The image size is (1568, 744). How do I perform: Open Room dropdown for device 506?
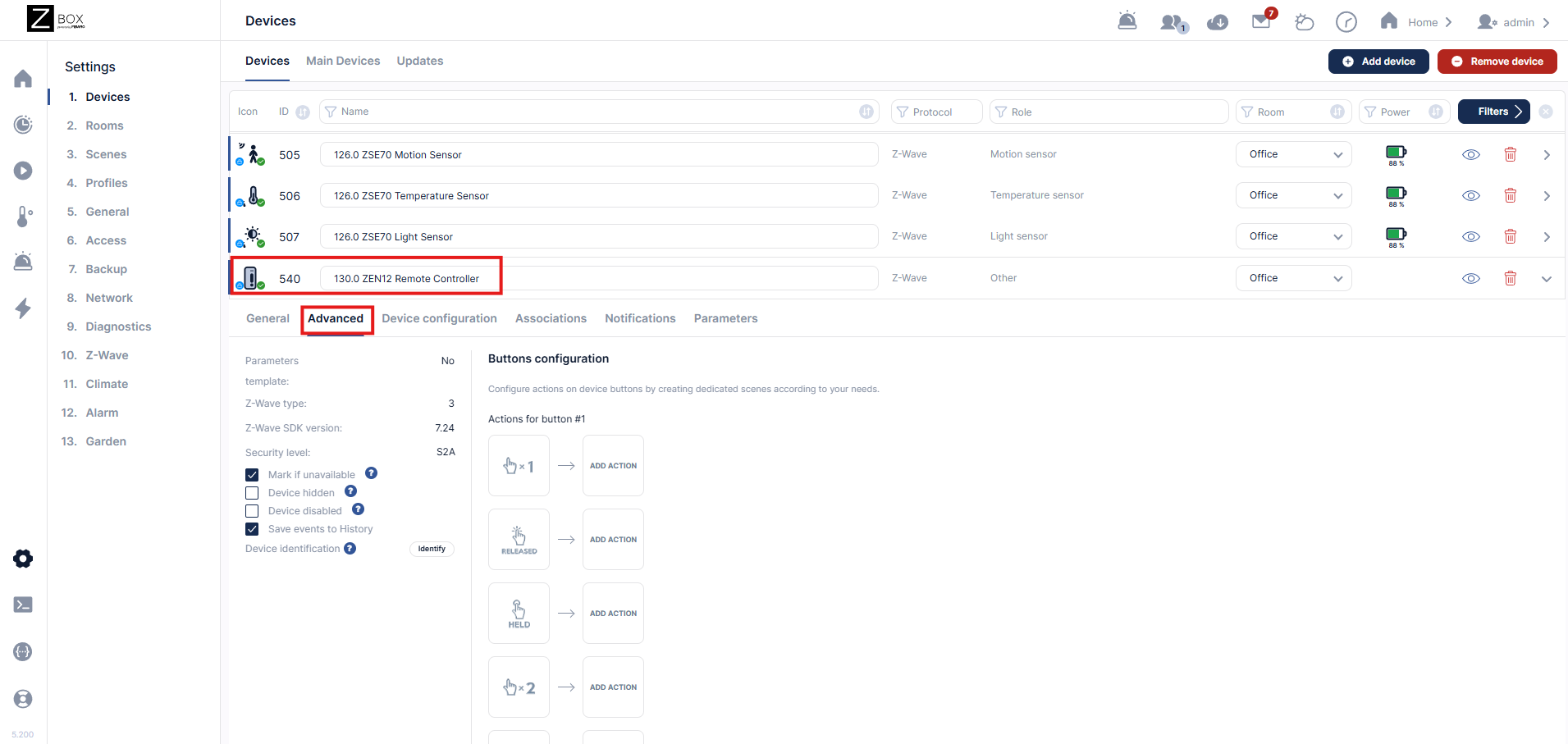click(1294, 195)
